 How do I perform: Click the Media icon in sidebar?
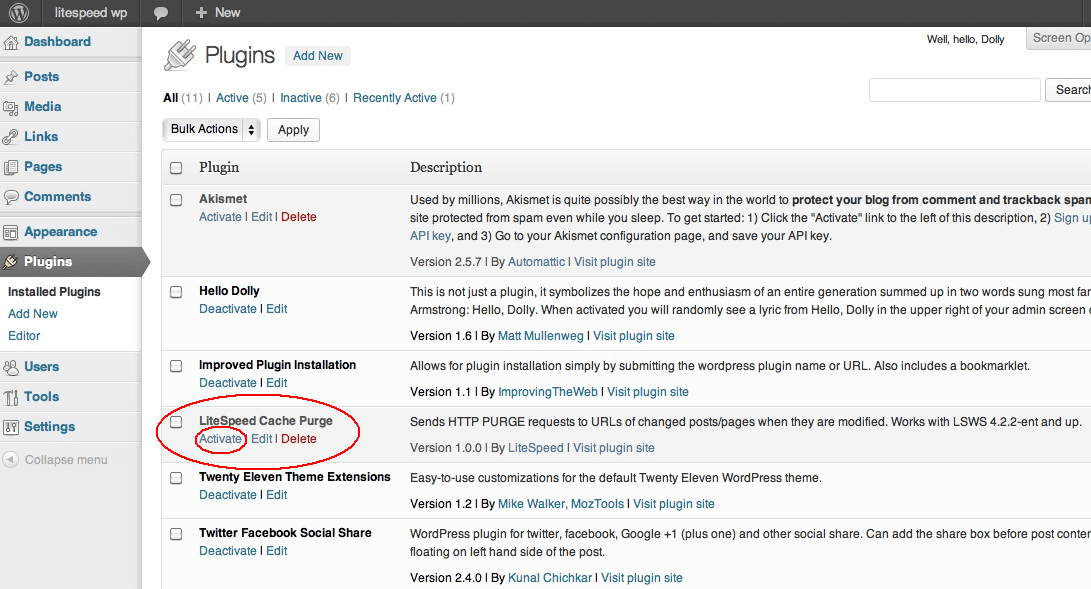(10, 107)
